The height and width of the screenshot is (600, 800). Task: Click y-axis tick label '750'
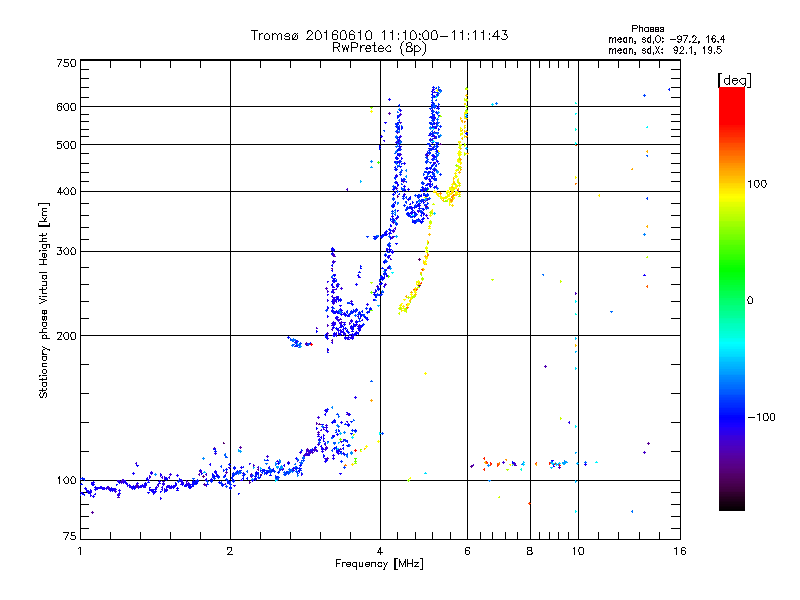coord(67,63)
